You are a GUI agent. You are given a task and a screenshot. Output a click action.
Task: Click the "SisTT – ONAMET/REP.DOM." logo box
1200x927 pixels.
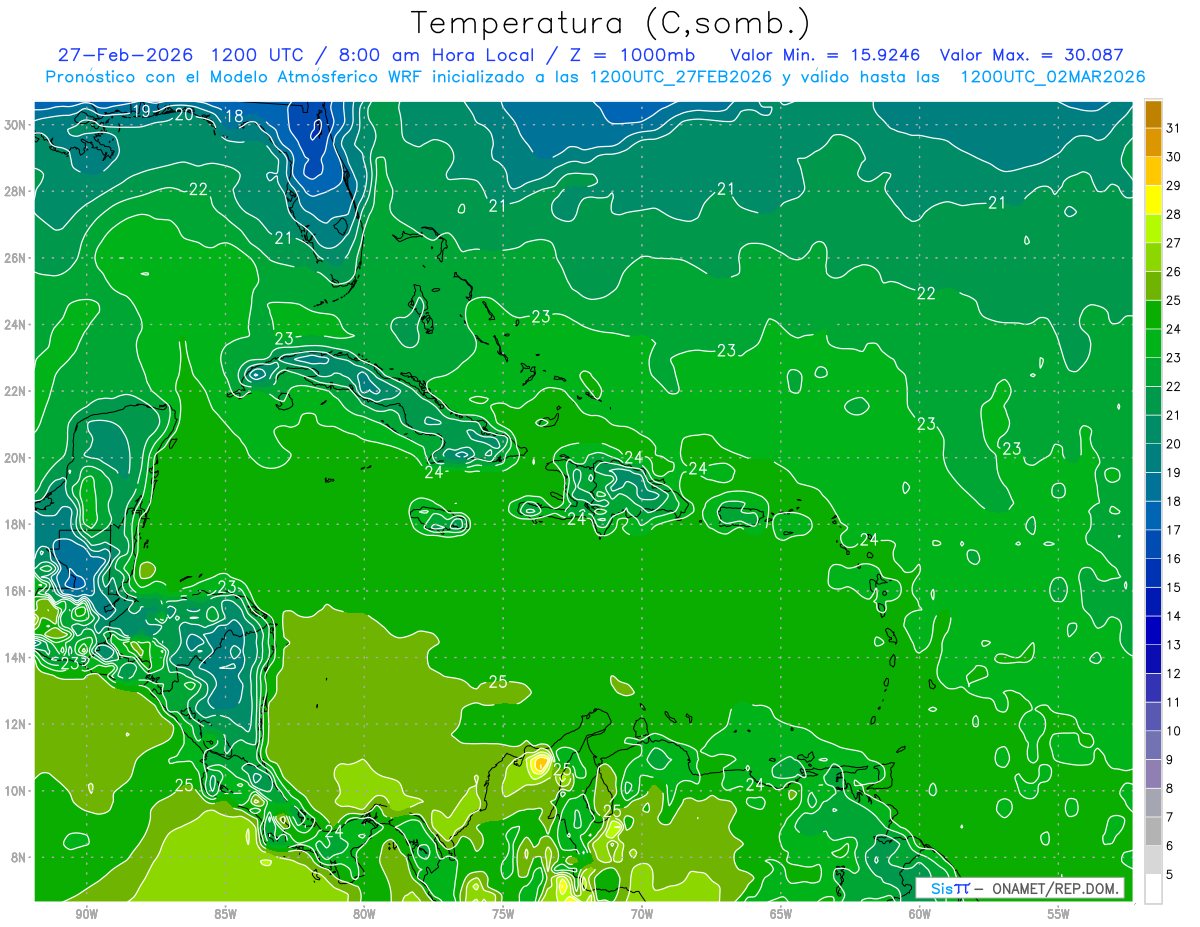tap(1020, 888)
